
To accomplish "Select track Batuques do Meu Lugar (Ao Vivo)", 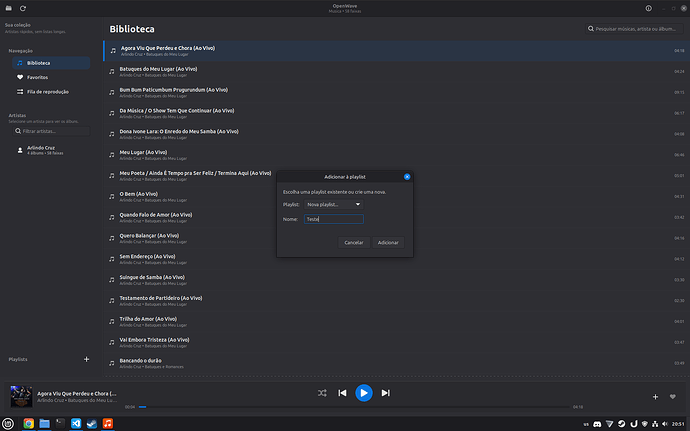I will tap(396, 71).
